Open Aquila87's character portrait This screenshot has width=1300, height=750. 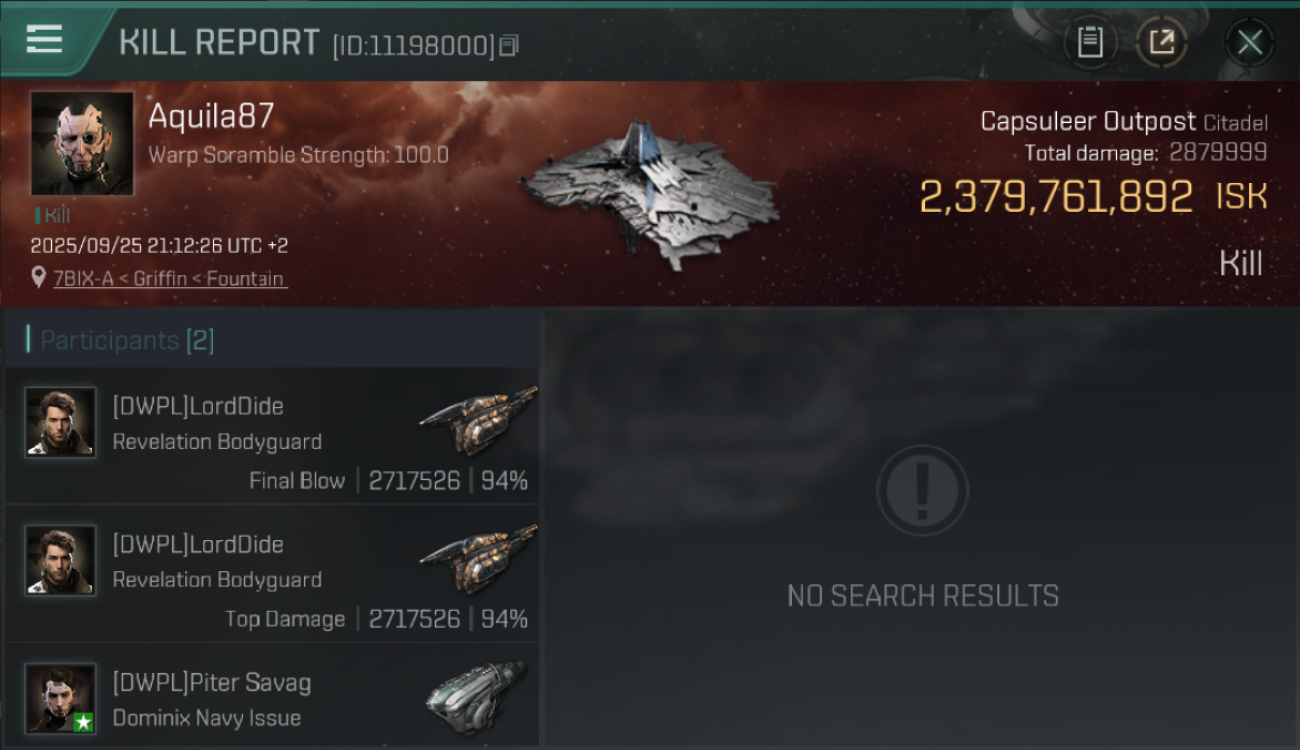(x=82, y=144)
